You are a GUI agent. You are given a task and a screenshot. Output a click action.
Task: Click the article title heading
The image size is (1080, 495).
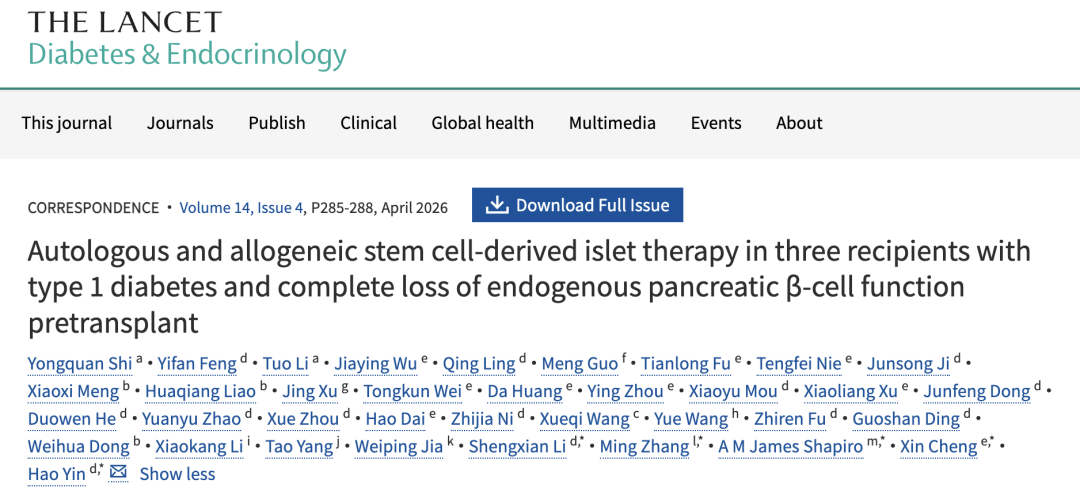[x=529, y=287]
